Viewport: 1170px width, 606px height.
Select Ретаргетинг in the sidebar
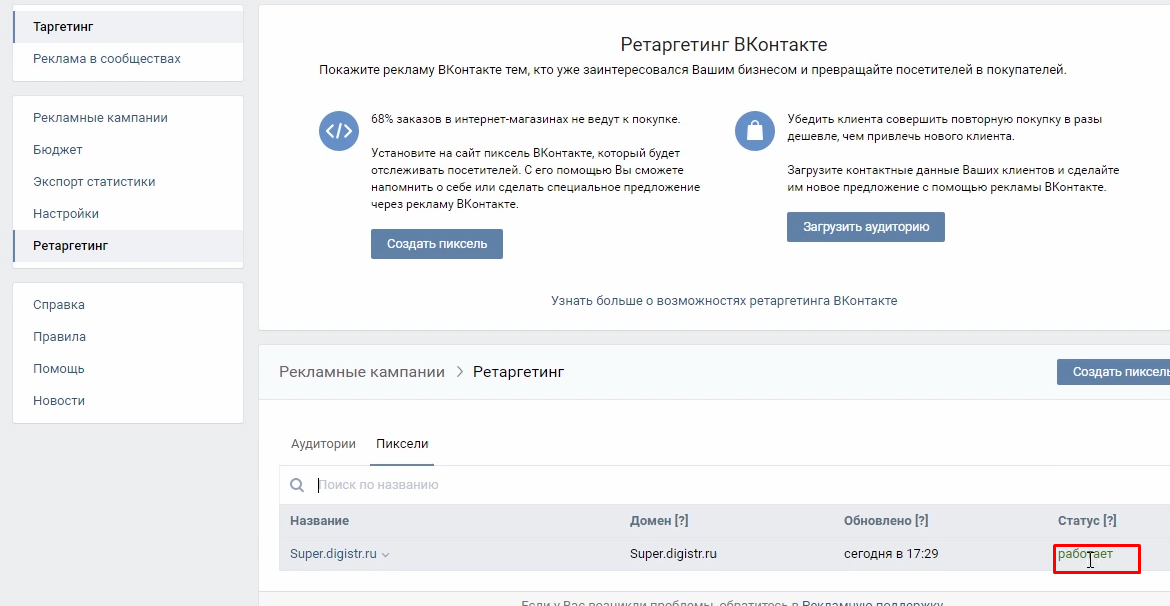(128, 246)
